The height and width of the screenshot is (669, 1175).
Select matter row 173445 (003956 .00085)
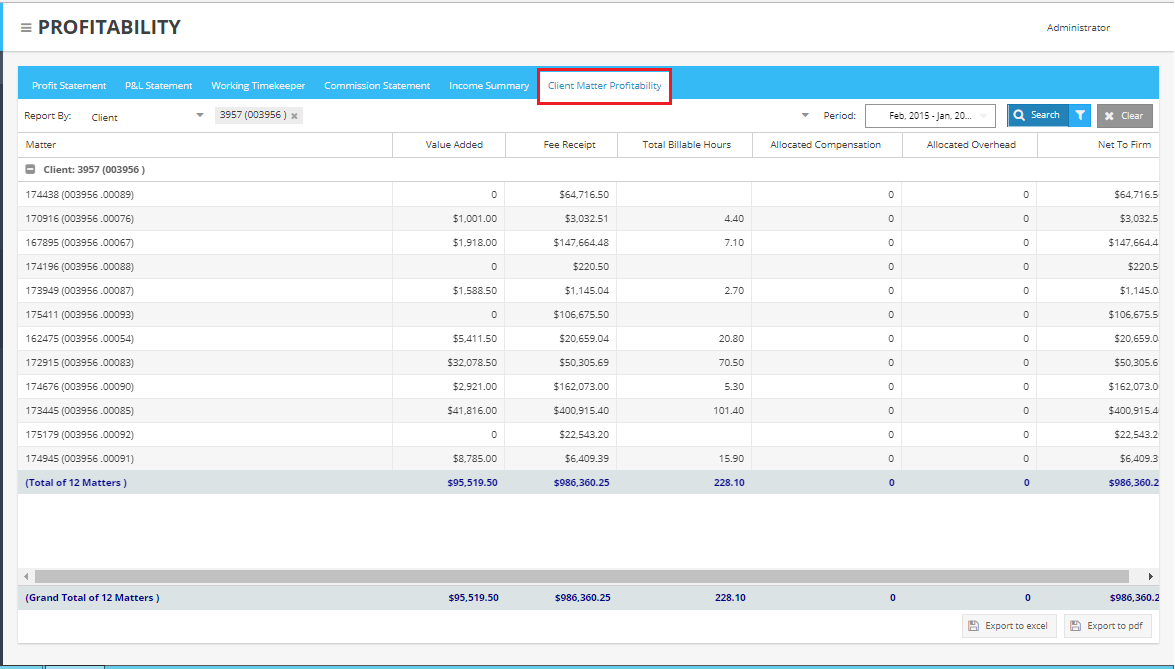[x=80, y=411]
